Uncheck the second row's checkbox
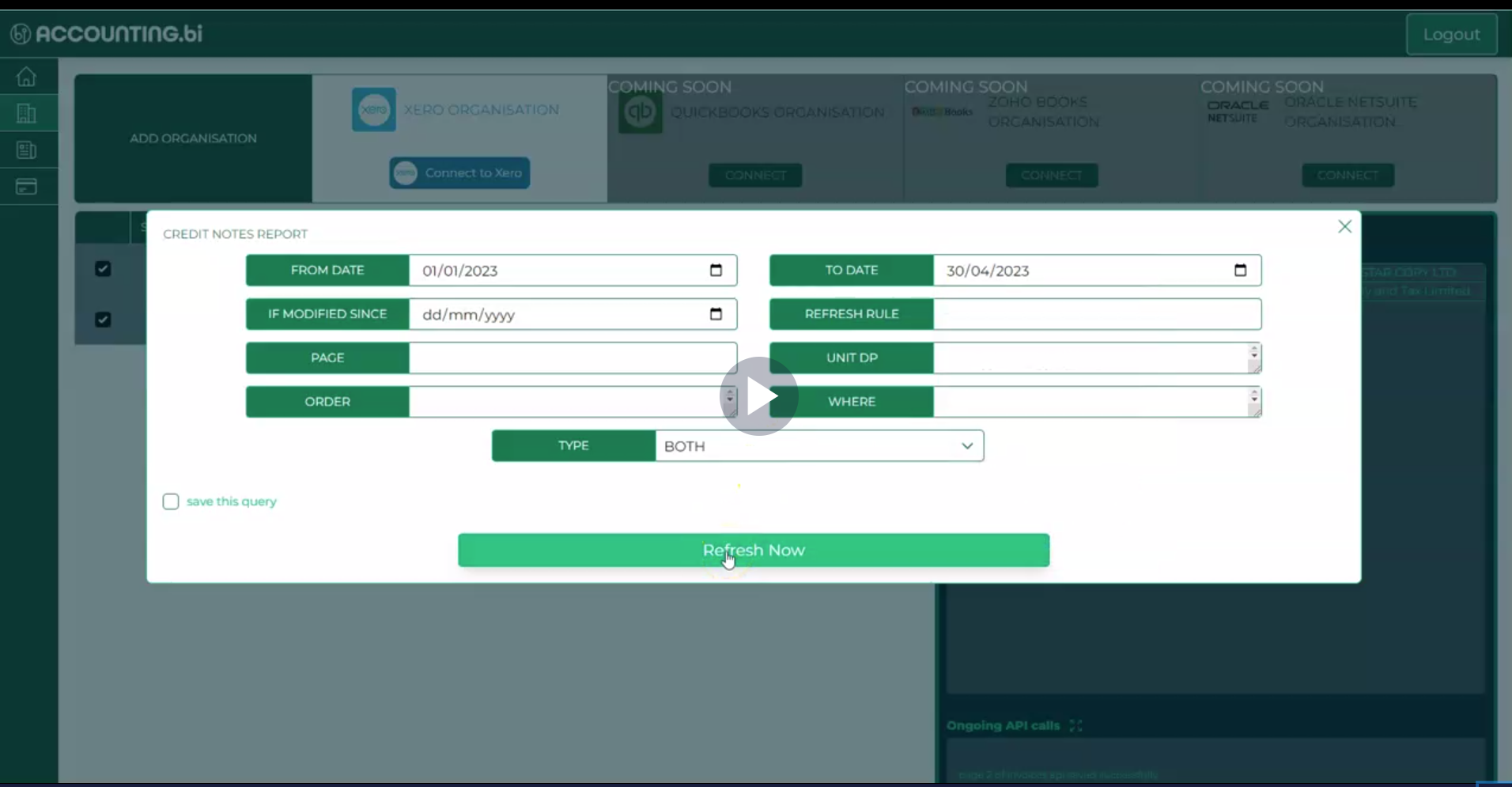The image size is (1512, 787). point(103,320)
